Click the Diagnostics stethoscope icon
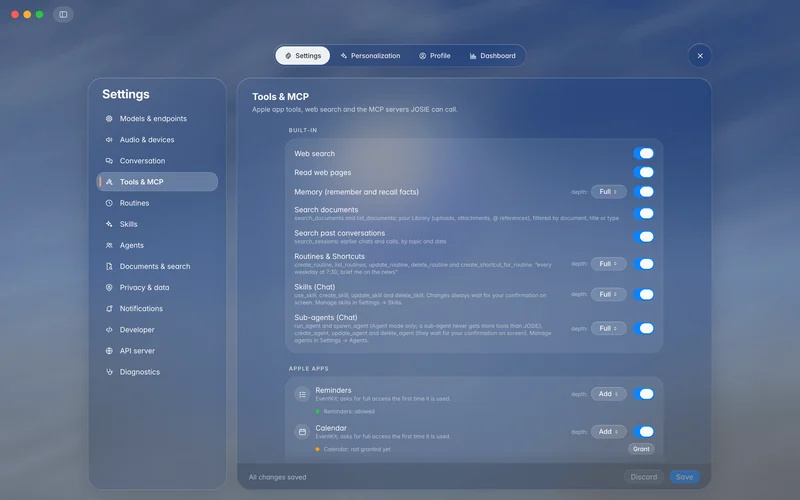Image resolution: width=800 pixels, height=500 pixels. [109, 372]
